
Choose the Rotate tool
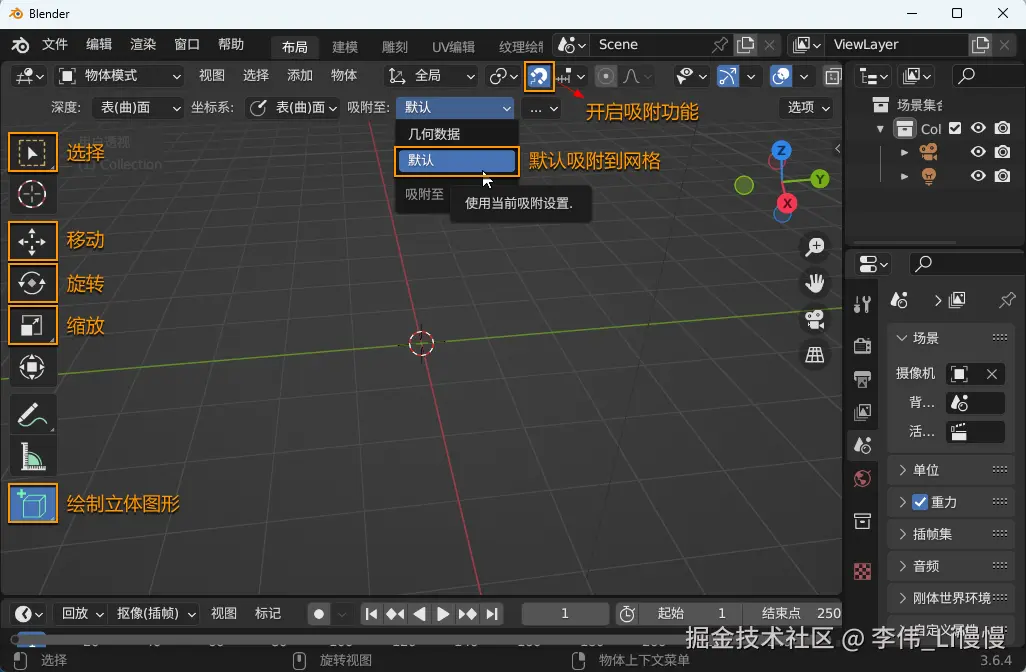point(32,283)
